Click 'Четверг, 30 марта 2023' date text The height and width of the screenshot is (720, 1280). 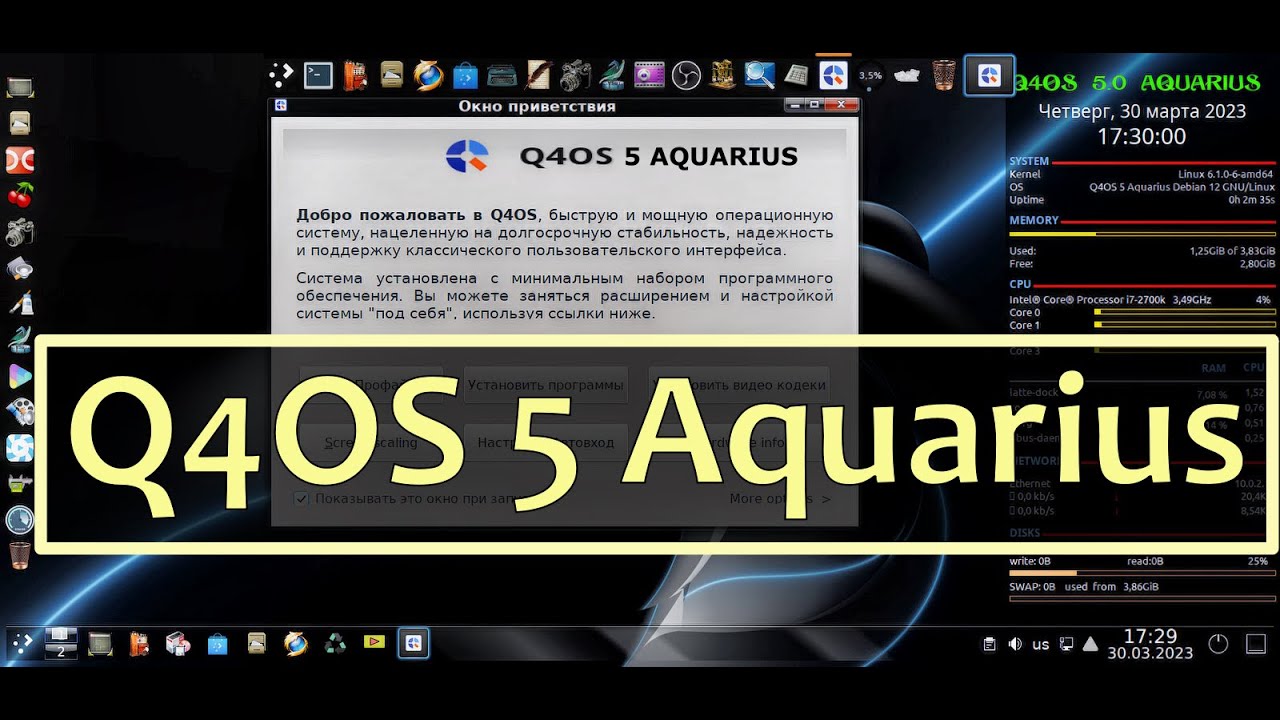[1142, 111]
